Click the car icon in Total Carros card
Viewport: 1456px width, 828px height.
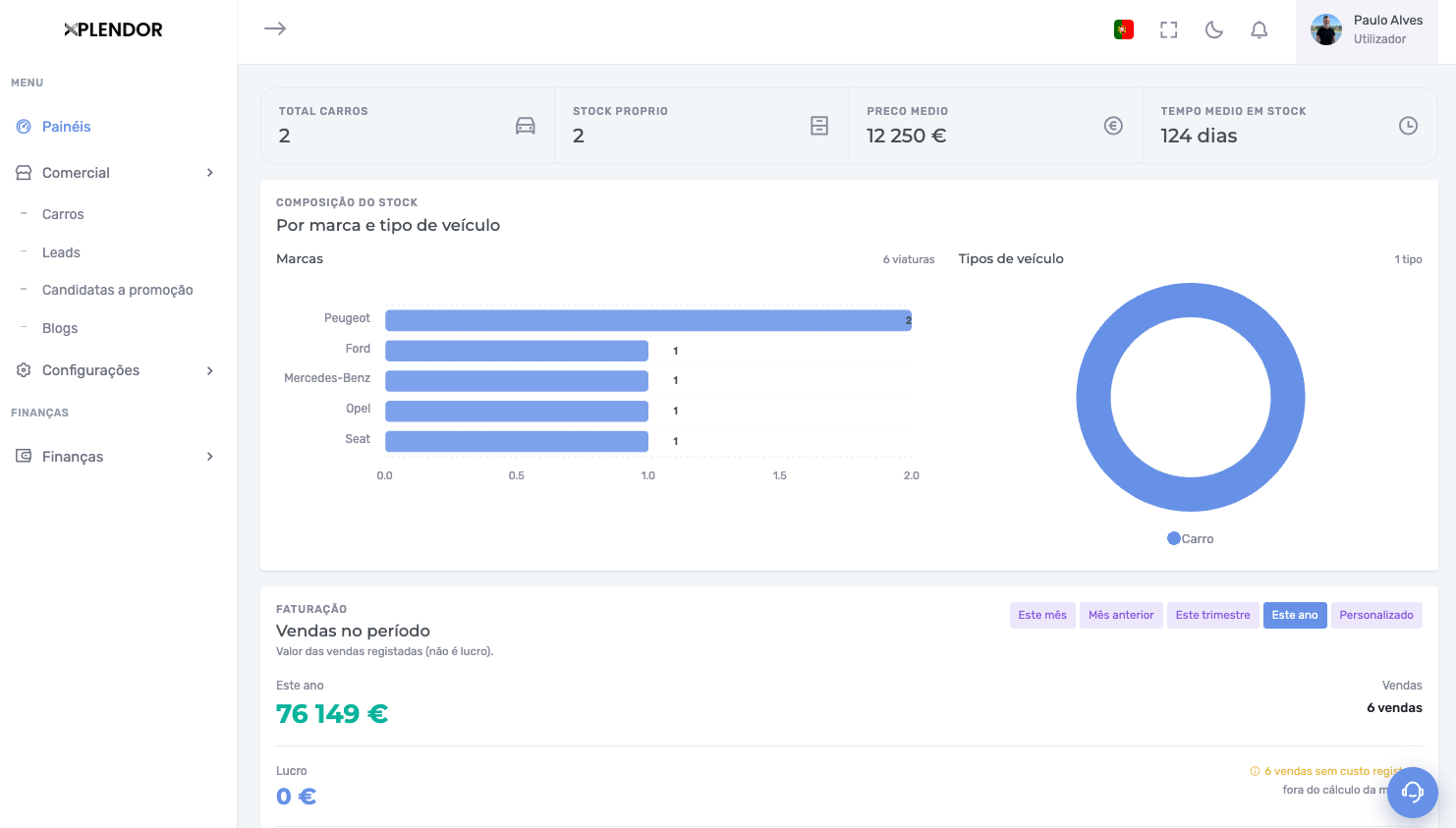[526, 126]
